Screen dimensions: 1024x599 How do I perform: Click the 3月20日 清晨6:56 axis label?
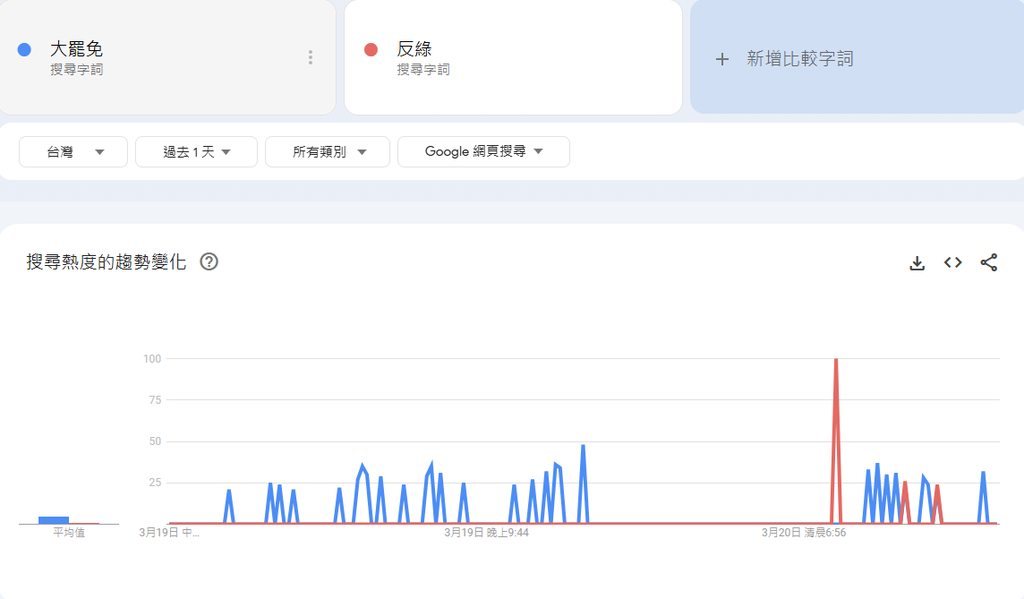click(804, 533)
